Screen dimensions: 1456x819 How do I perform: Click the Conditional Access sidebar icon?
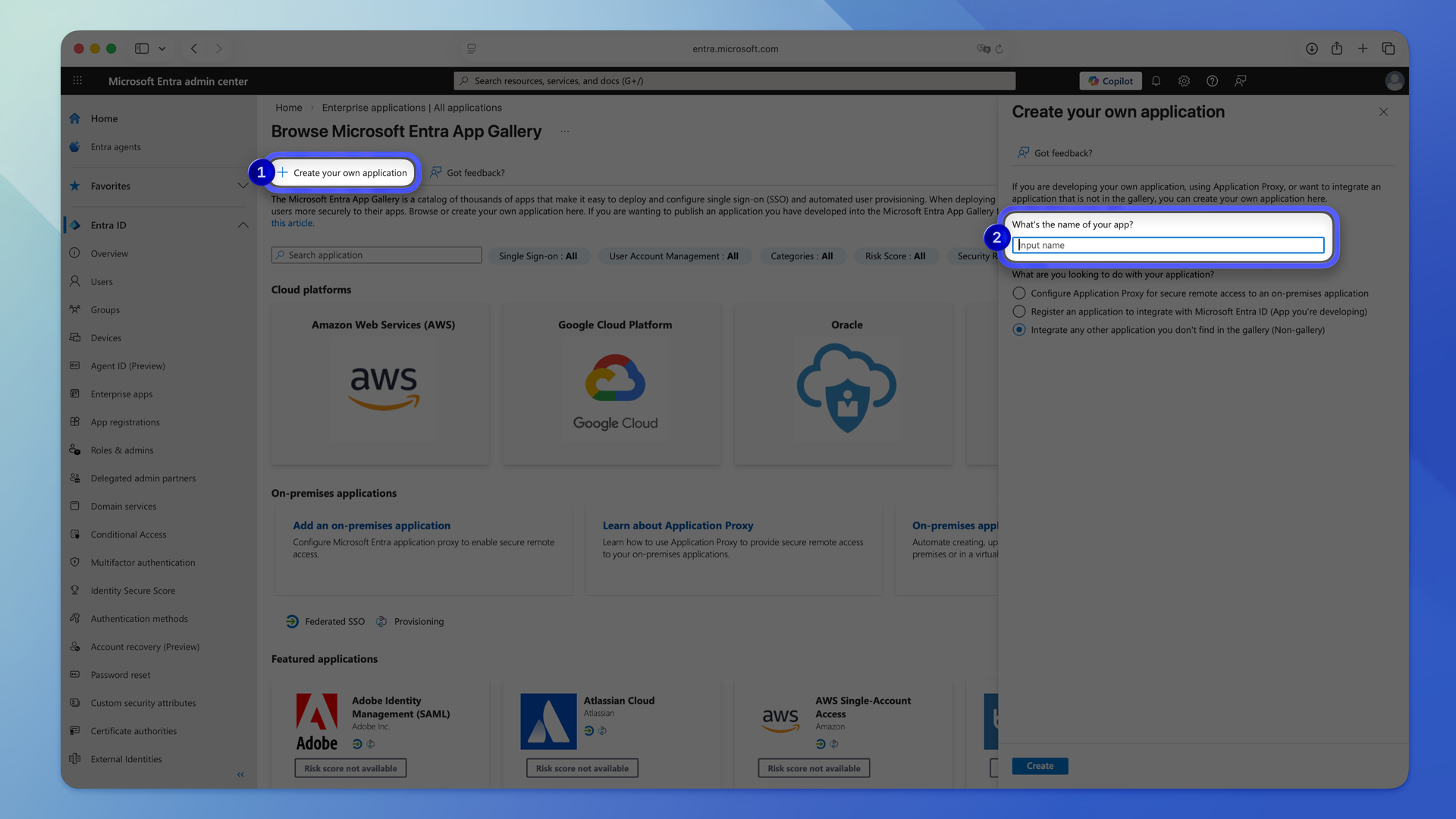pyautogui.click(x=74, y=534)
